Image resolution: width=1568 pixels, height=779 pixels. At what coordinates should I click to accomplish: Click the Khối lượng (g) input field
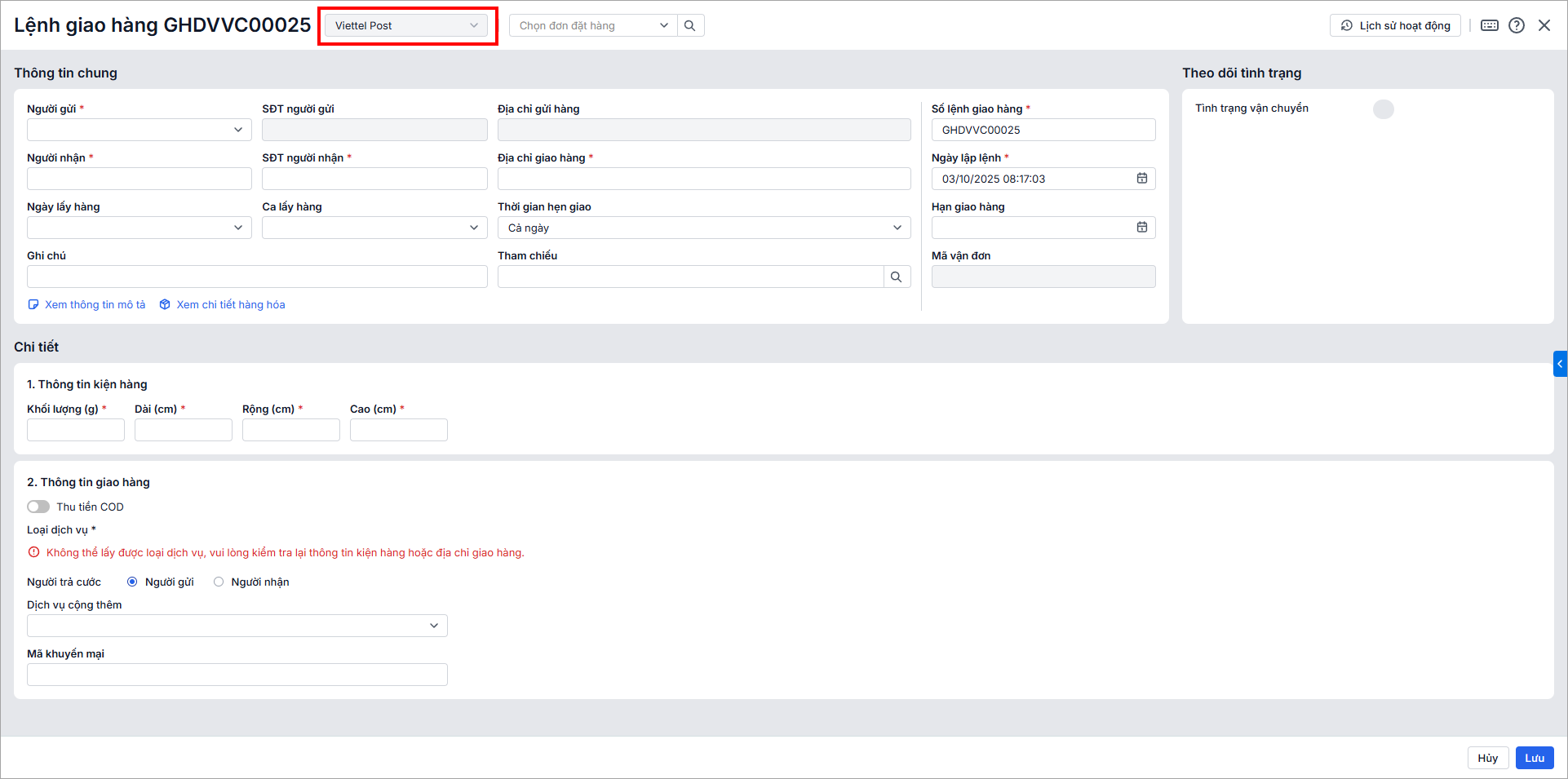click(x=76, y=430)
